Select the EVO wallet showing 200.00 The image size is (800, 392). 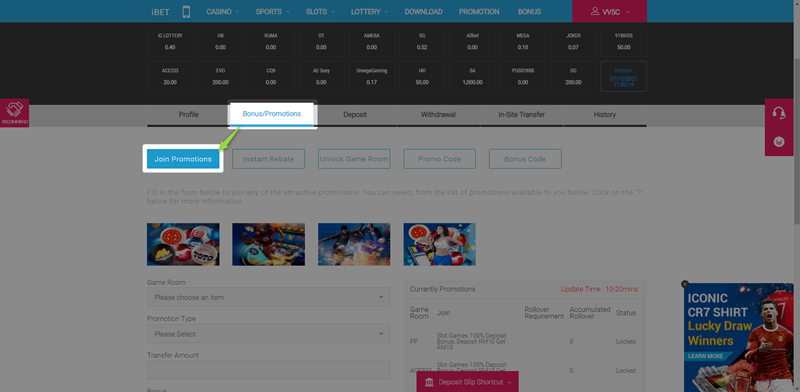tap(220, 77)
